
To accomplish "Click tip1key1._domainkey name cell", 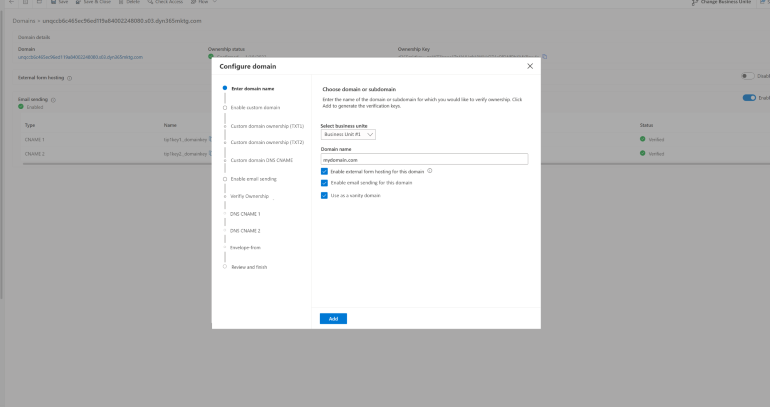I will (x=185, y=140).
